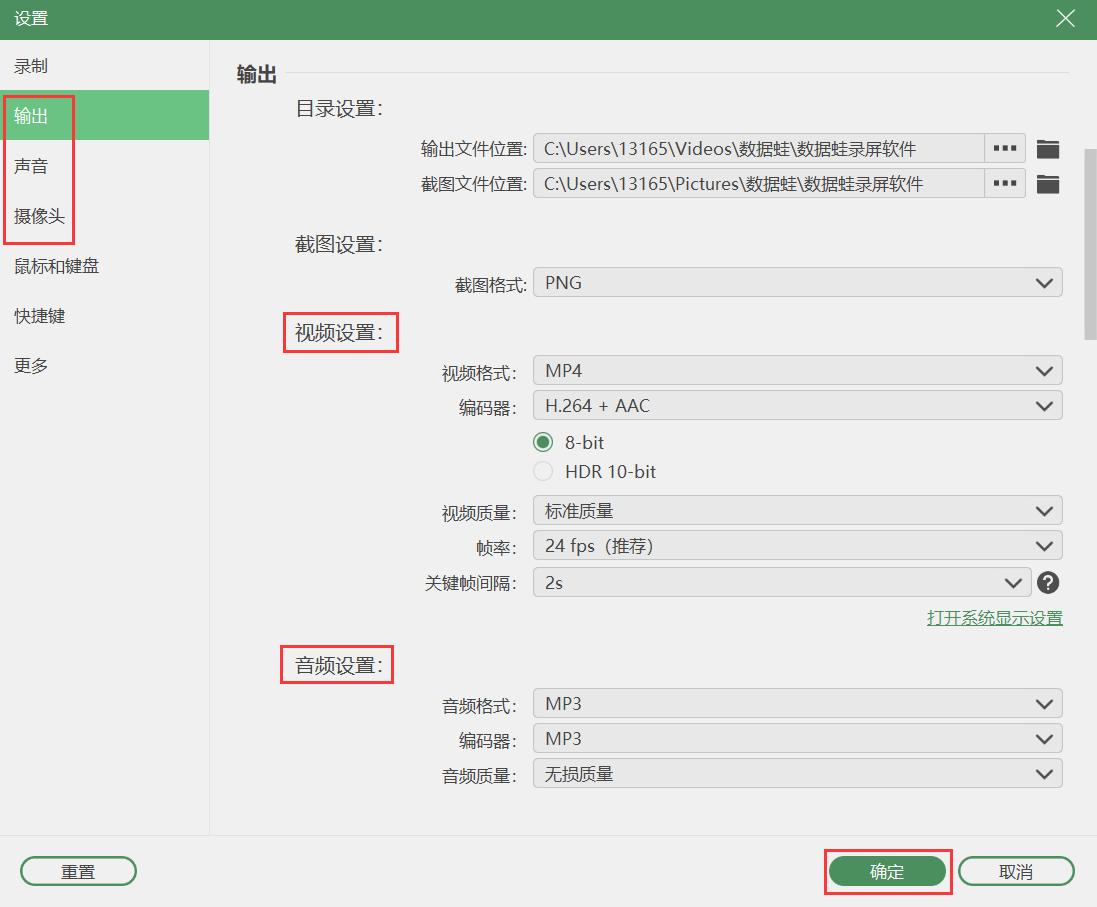1097x907 pixels.
Task: Open the output file location folder icon
Action: coord(1048,147)
